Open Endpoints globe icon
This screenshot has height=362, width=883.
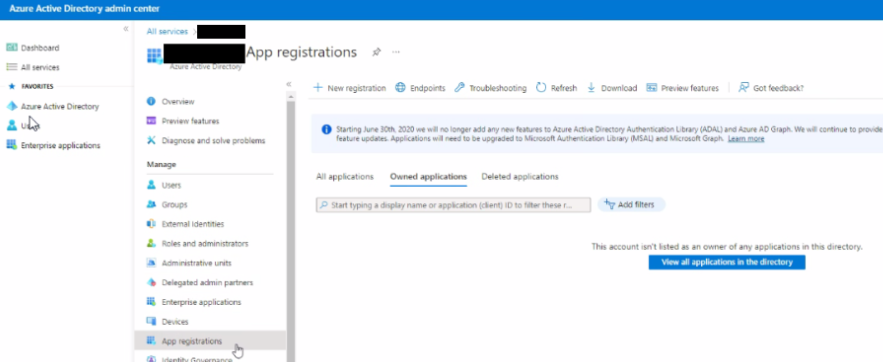[400, 88]
